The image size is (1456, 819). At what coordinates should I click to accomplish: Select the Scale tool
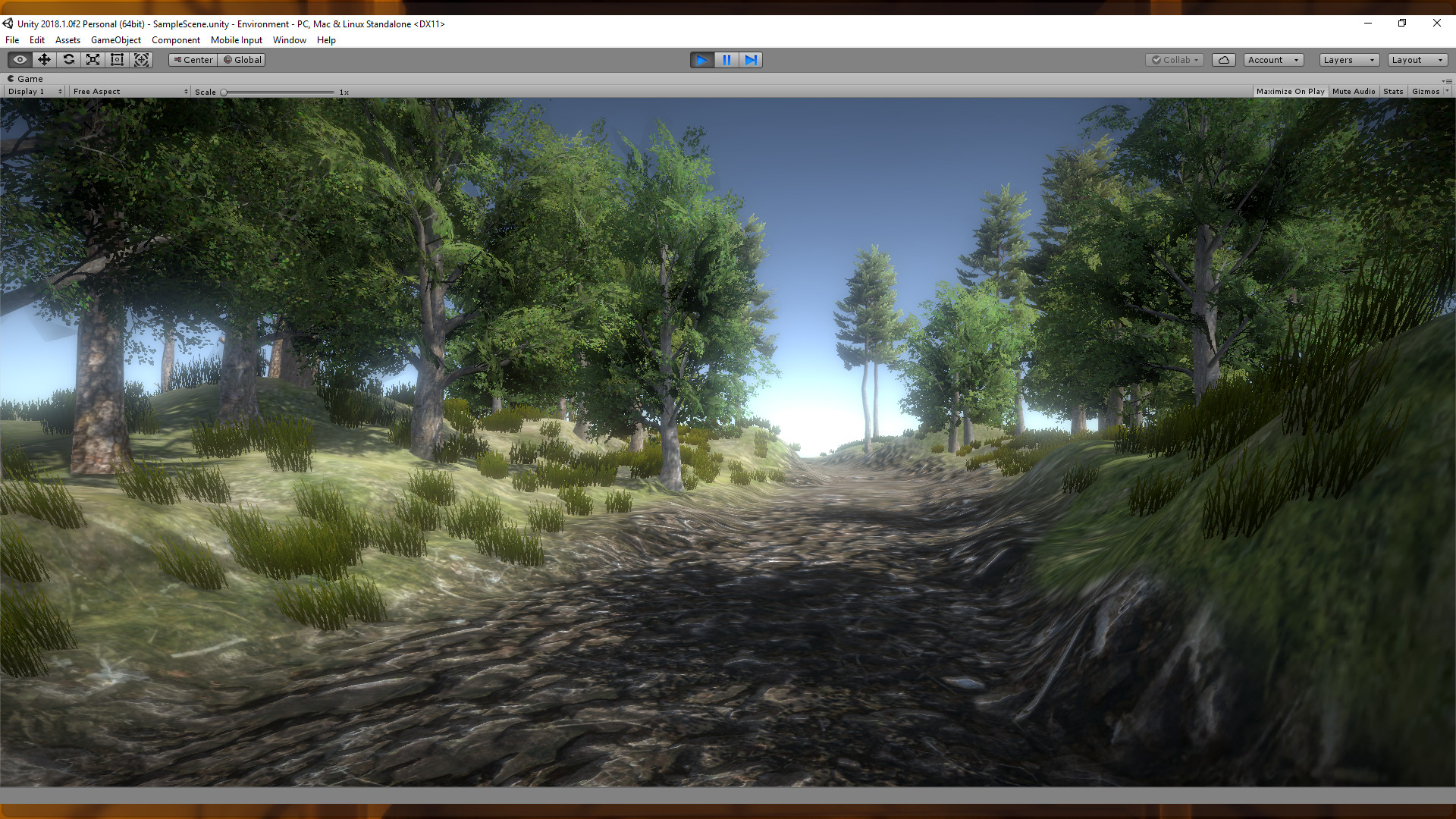tap(93, 60)
